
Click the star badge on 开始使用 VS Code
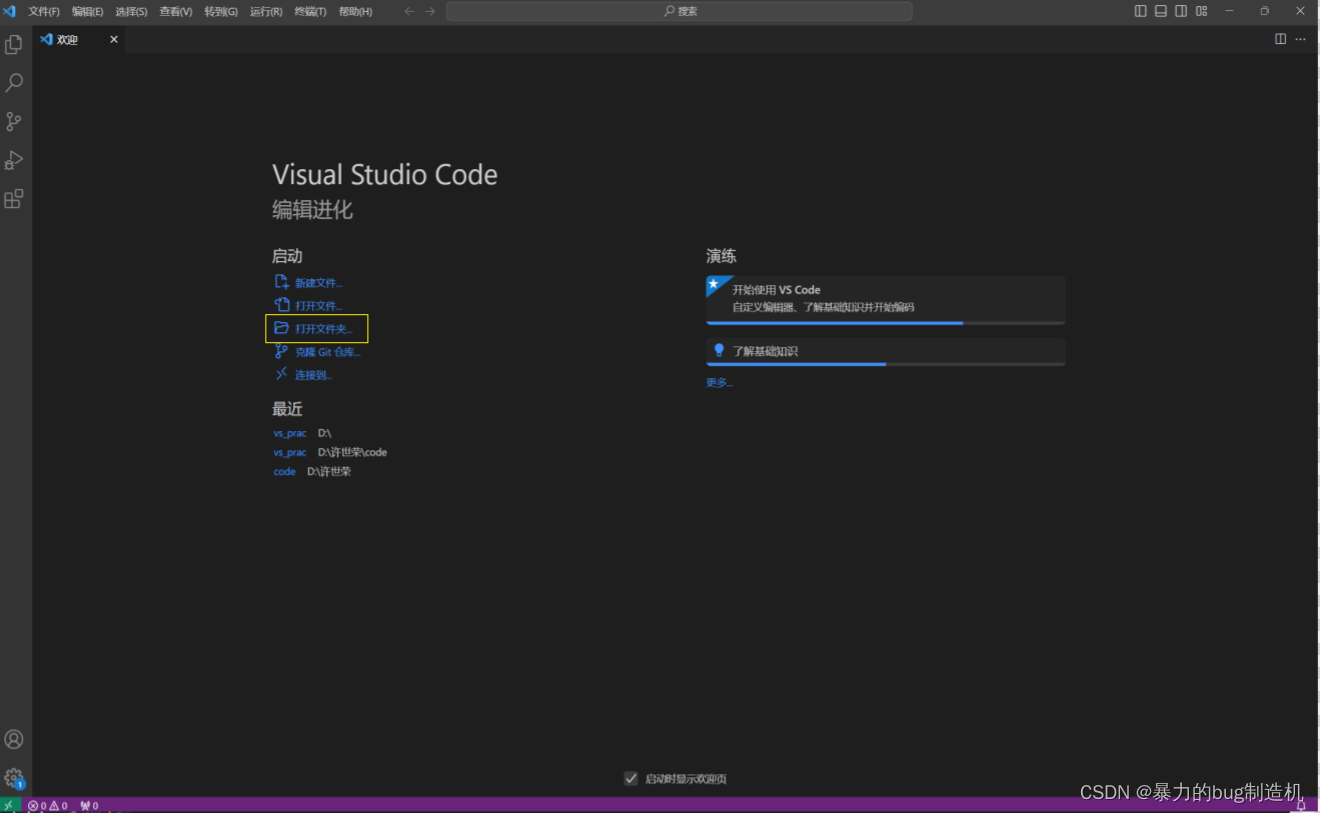714,284
